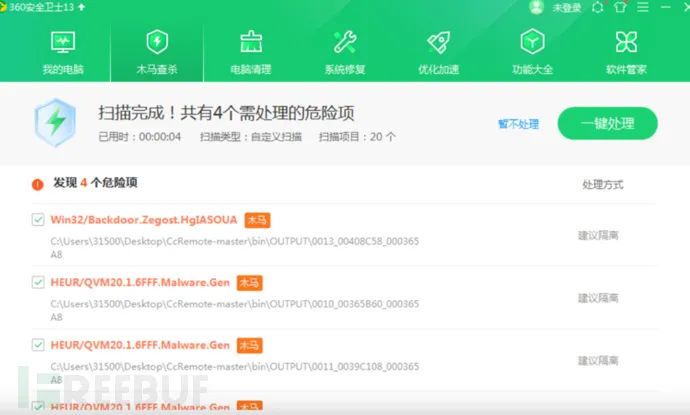This screenshot has height=415, width=690.
Task: Minimize the 360 window
Action: (665, 7)
